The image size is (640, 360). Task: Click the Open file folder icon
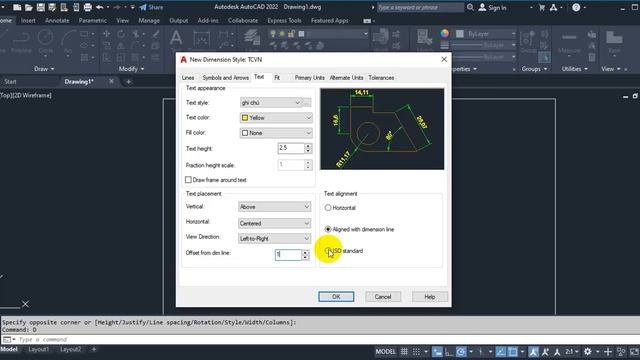[x=29, y=7]
